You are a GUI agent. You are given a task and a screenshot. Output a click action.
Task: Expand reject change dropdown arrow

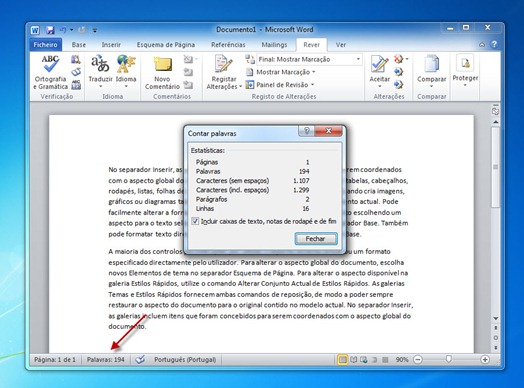tap(407, 59)
